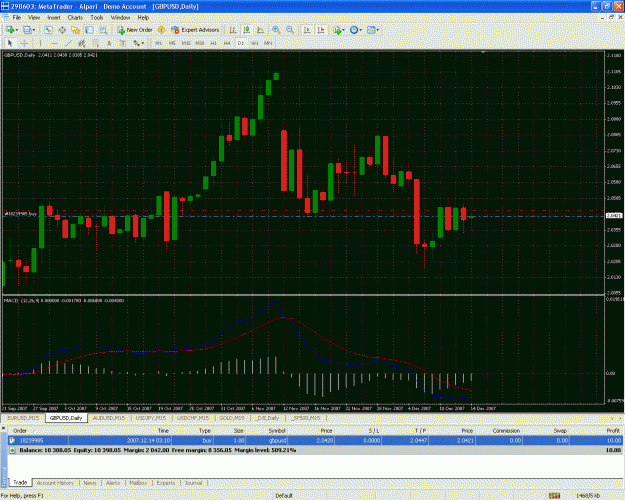Click the Periods clock icon
This screenshot has width=625, height=500.
pyautogui.click(x=354, y=30)
